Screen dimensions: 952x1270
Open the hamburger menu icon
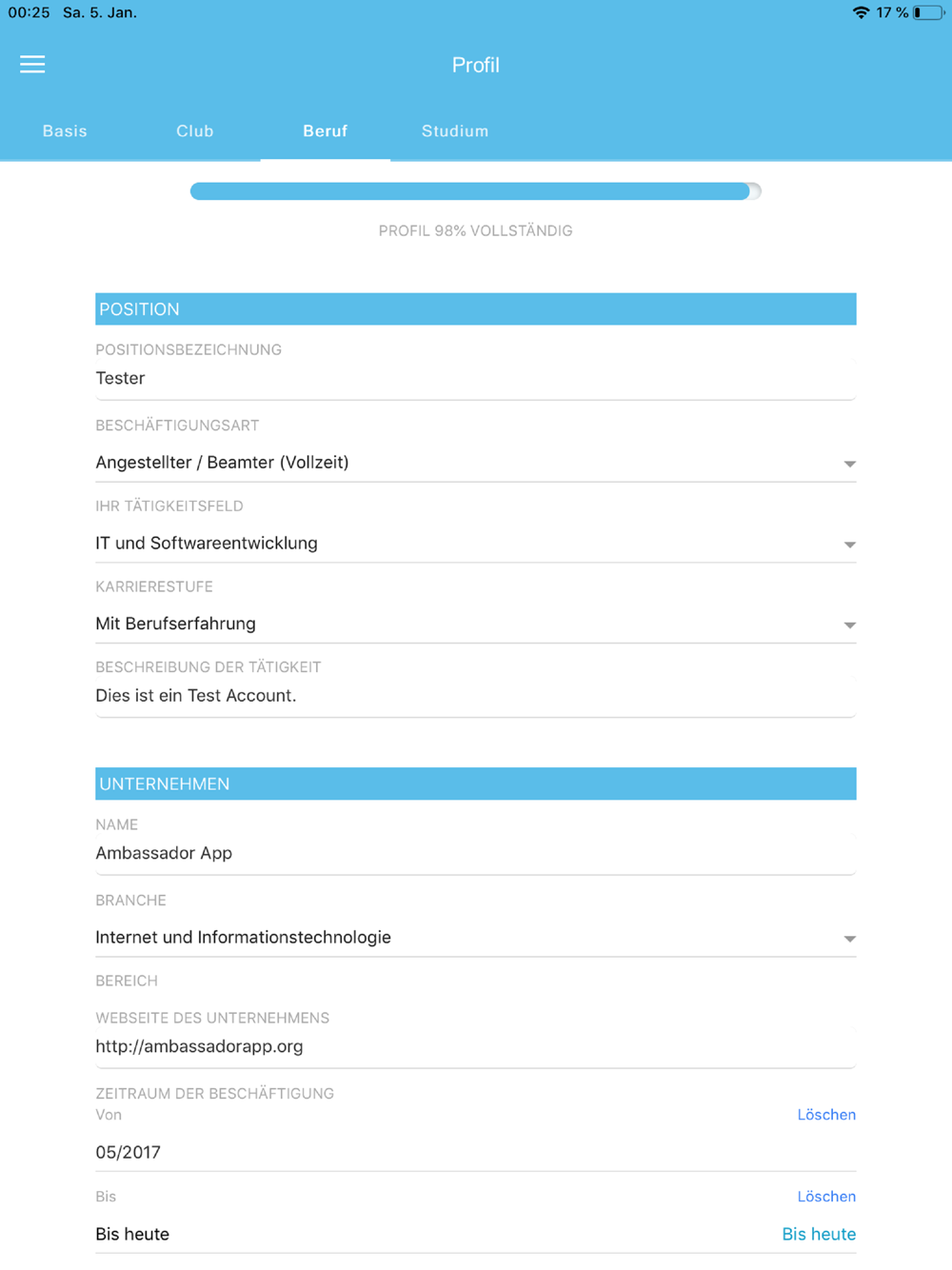click(x=32, y=64)
